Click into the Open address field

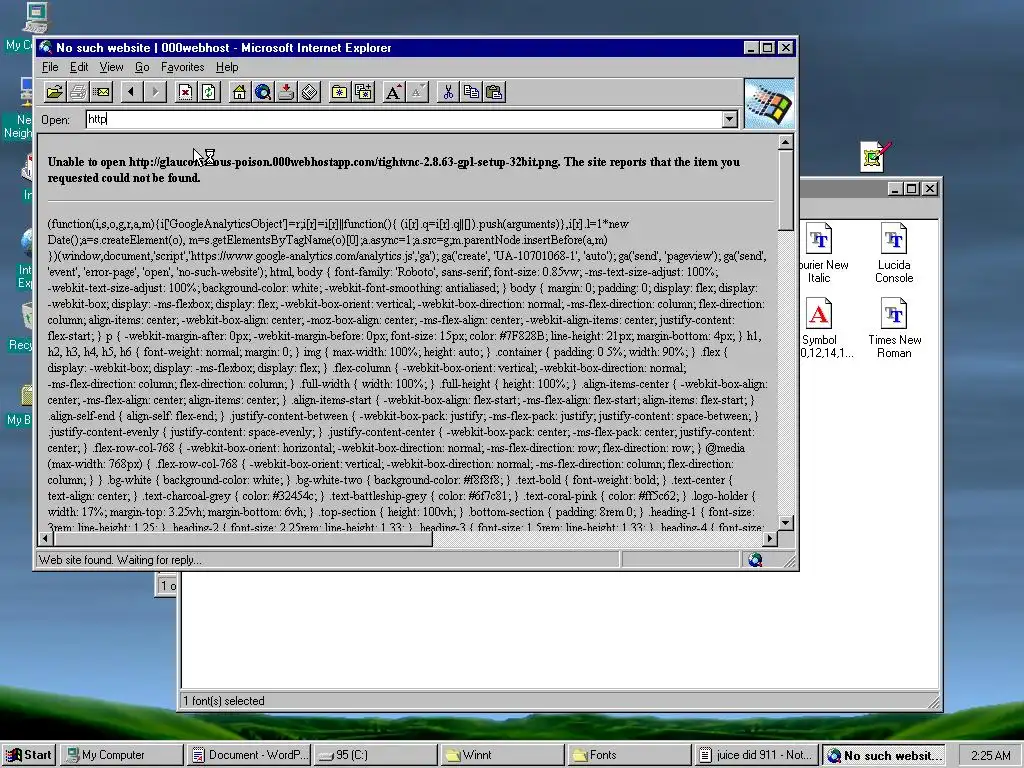[x=404, y=120]
